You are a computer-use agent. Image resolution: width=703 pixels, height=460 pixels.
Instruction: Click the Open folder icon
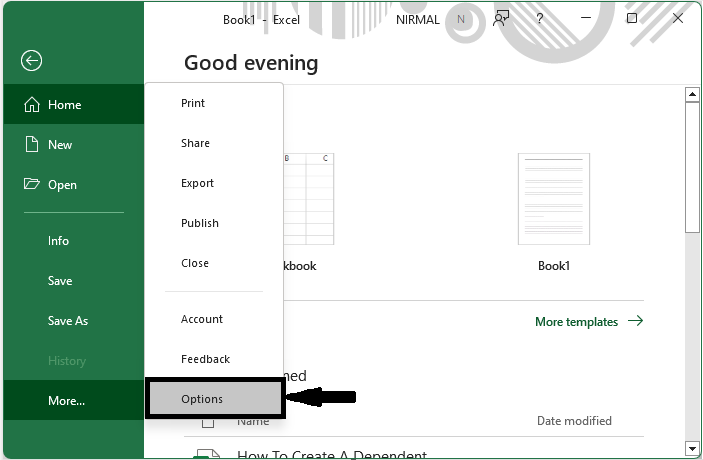tap(31, 184)
